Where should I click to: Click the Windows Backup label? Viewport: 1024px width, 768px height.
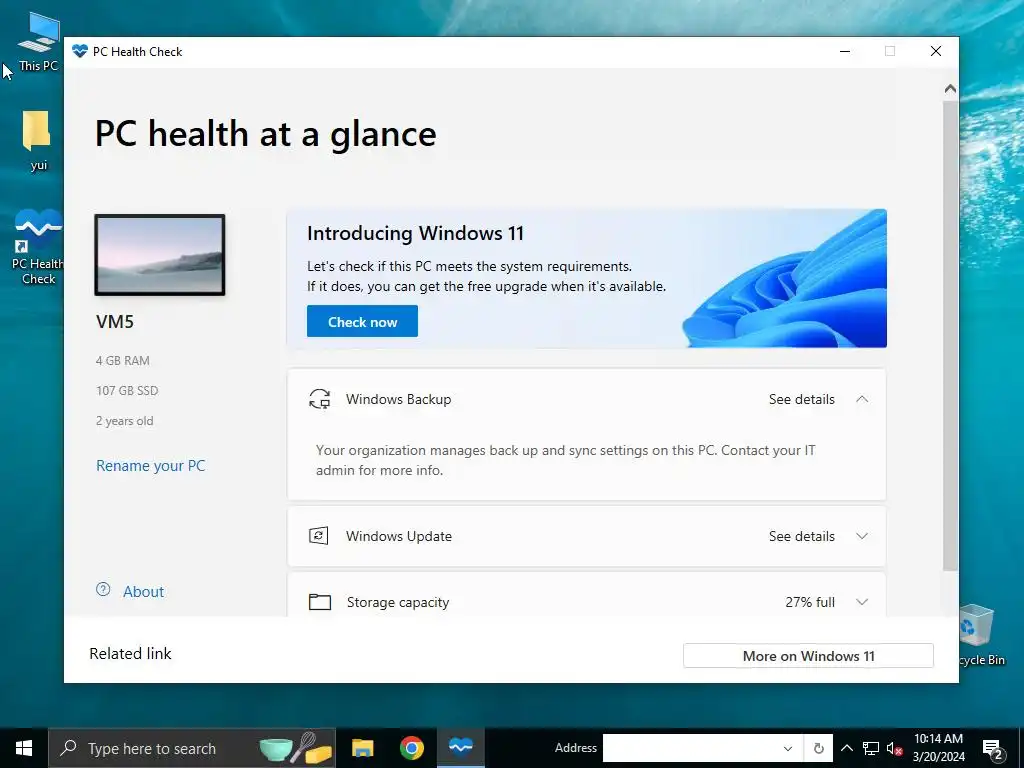tap(398, 399)
